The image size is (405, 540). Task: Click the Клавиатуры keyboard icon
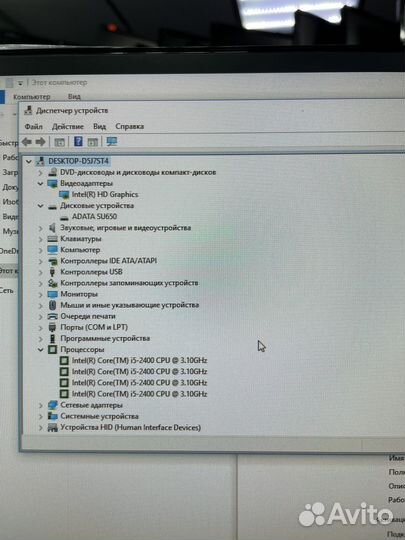[x=52, y=239]
